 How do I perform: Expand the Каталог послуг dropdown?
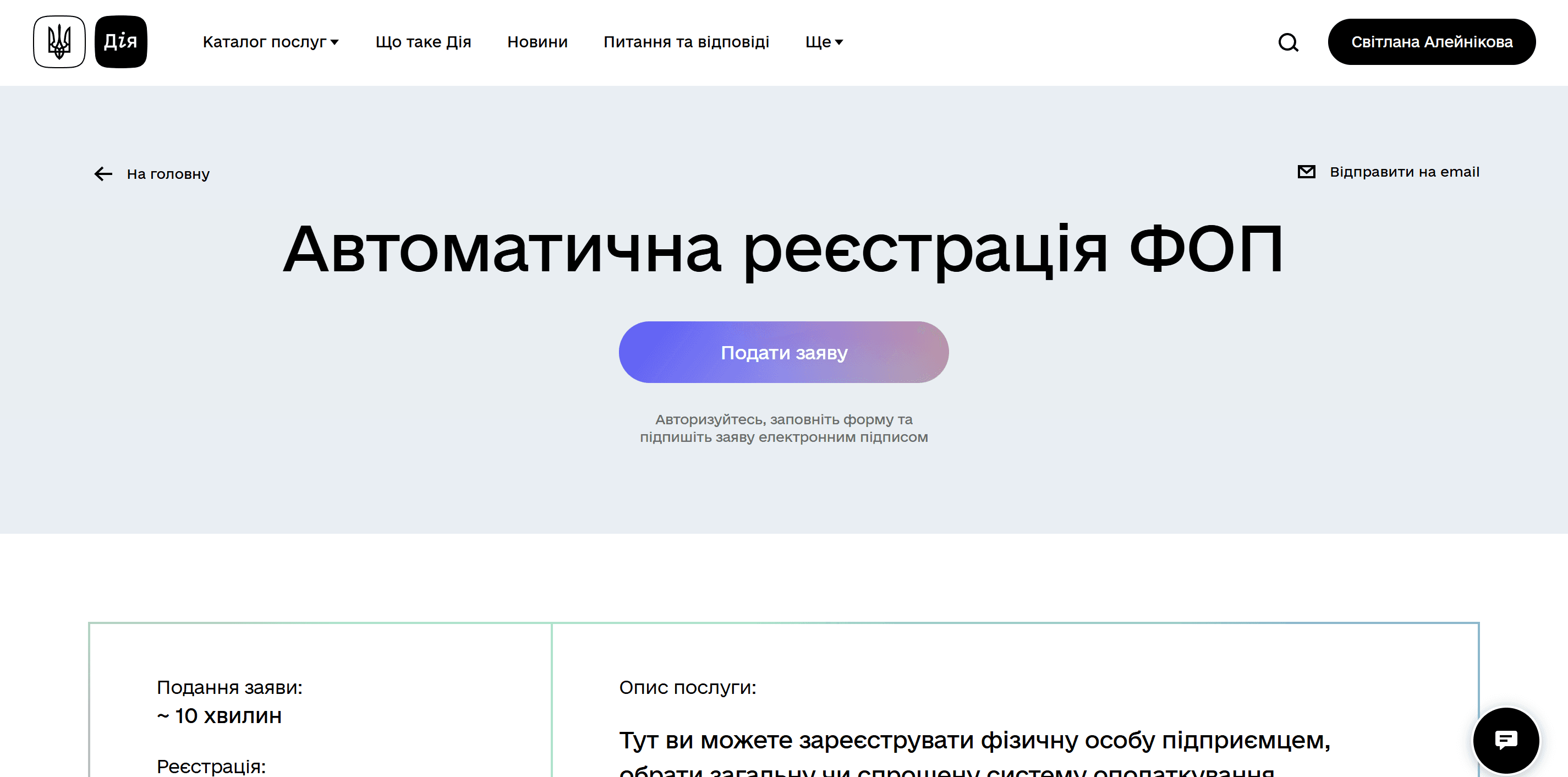[x=270, y=42]
